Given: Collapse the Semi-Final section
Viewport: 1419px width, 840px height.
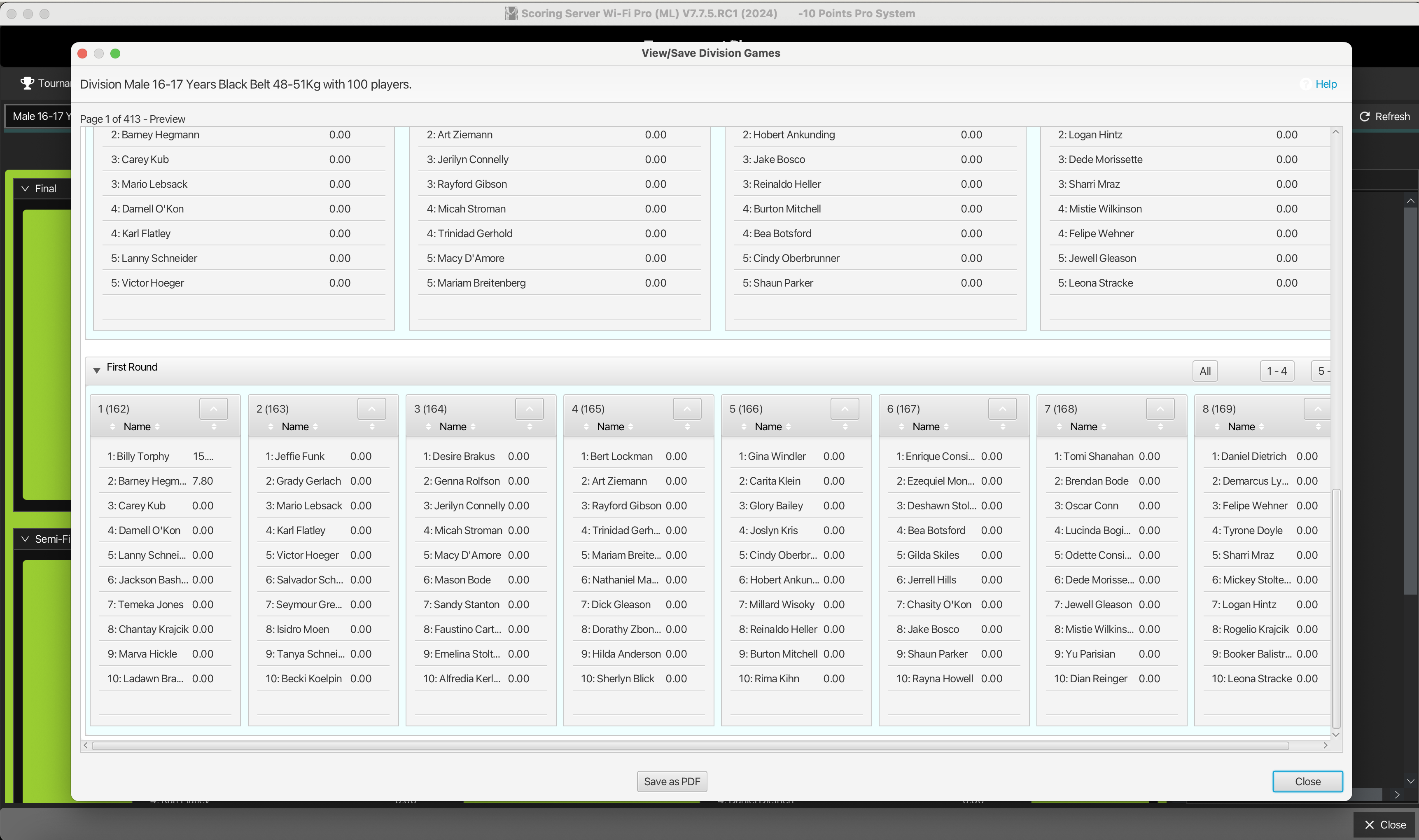Looking at the screenshot, I should coord(24,539).
